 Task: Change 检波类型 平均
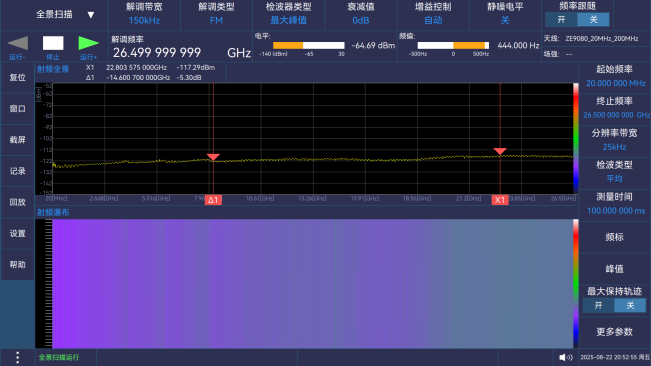coord(614,172)
